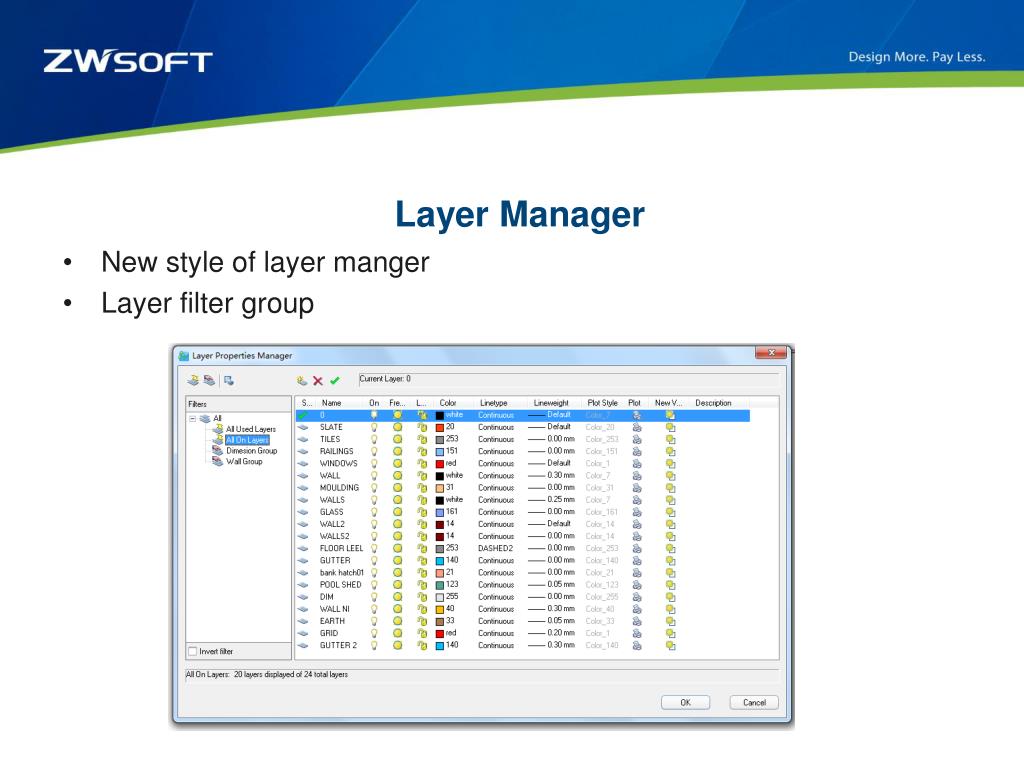Click the freeze sun icon for WINDOWS
Image resolution: width=1024 pixels, height=768 pixels.
(x=397, y=463)
